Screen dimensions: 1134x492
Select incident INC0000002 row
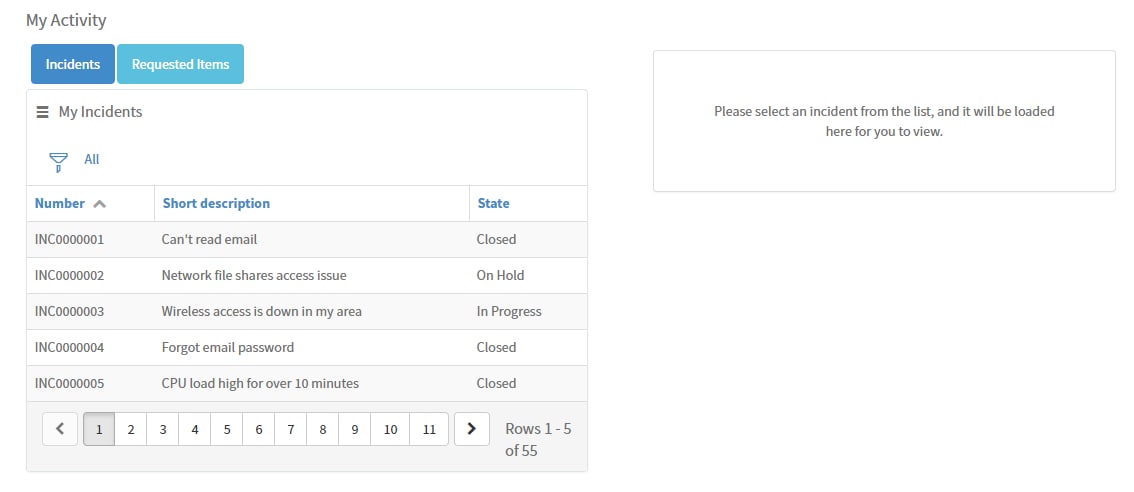pyautogui.click(x=307, y=276)
